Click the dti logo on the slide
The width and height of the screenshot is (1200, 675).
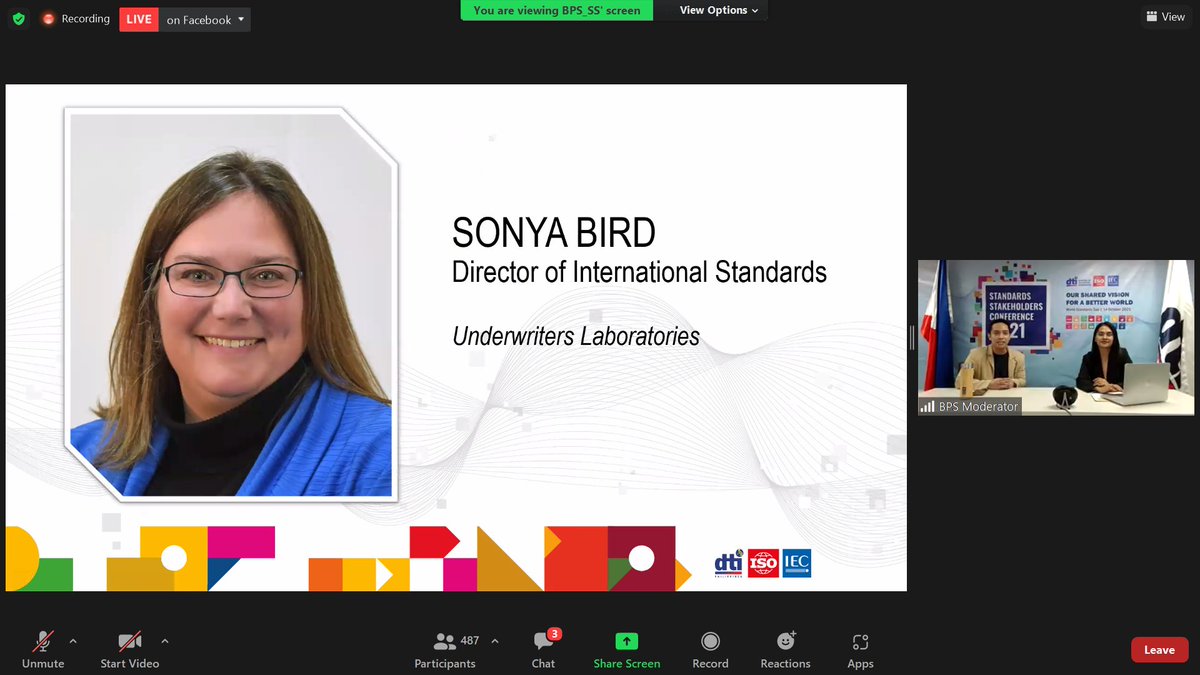click(729, 565)
